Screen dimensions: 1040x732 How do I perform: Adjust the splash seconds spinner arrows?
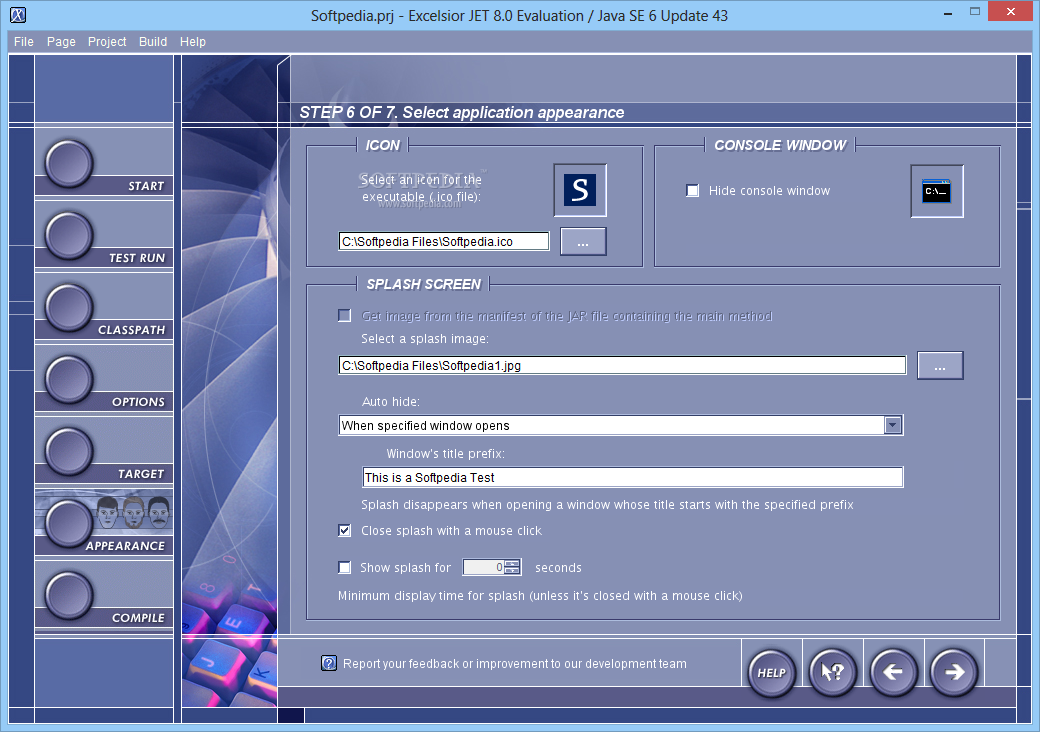(x=513, y=568)
